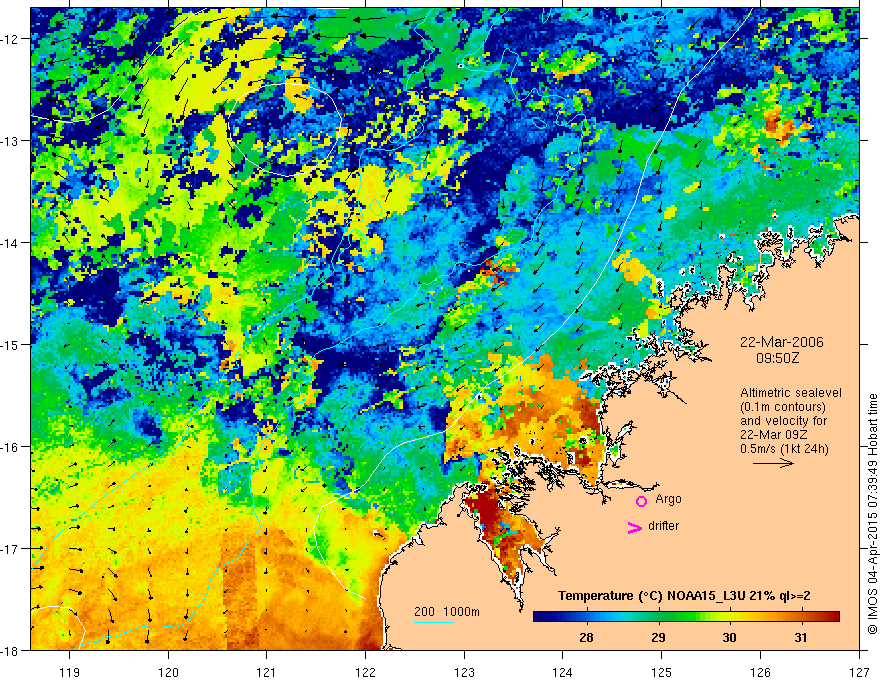This screenshot has height=680, width=880.
Task: Click the longitude label '125'
Action: tap(662, 671)
